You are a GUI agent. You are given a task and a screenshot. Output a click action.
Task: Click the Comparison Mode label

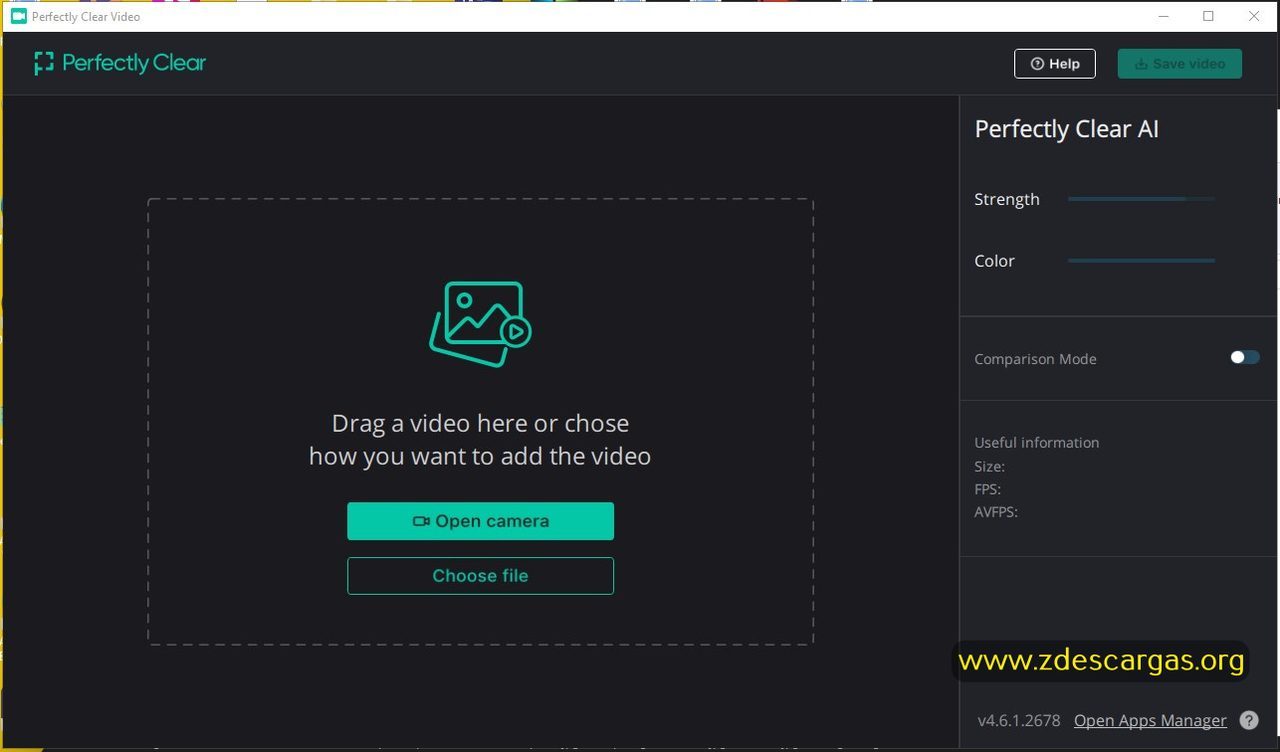pyautogui.click(x=1036, y=359)
